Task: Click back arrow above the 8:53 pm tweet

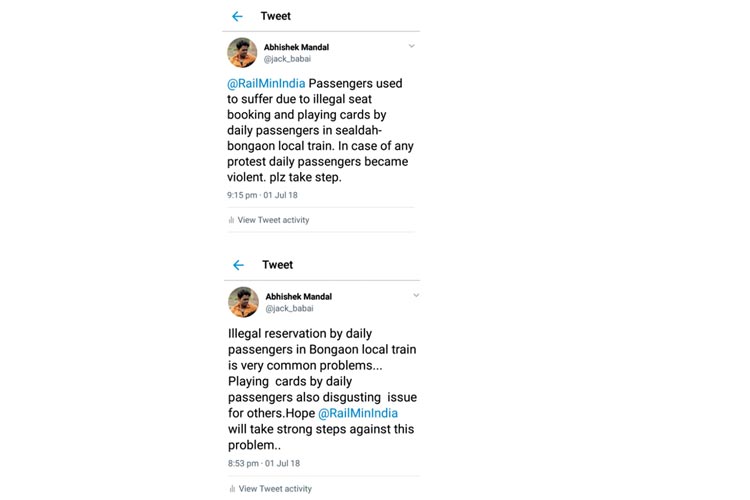Action: coord(238,265)
